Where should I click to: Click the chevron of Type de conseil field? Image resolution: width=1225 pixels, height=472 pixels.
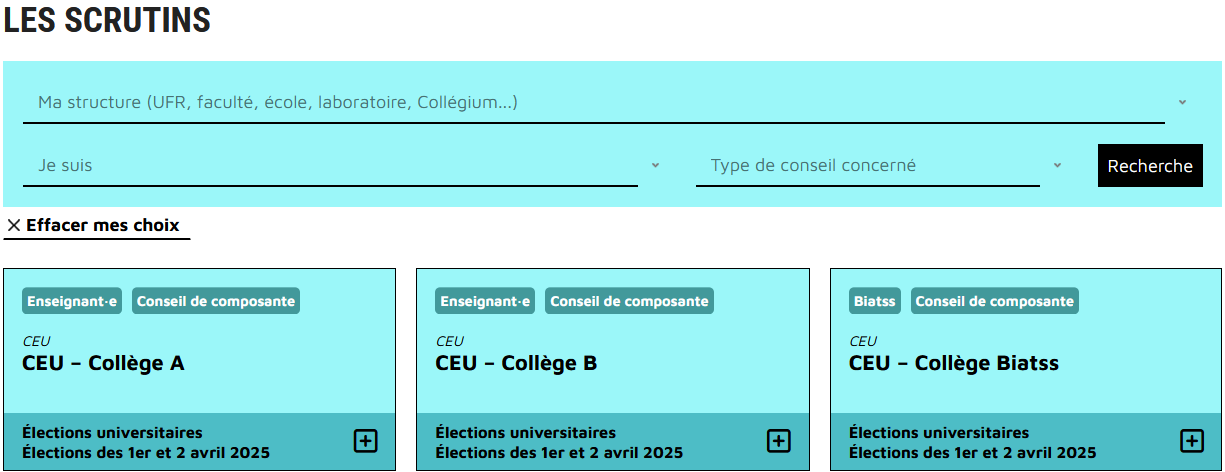click(x=1057, y=165)
